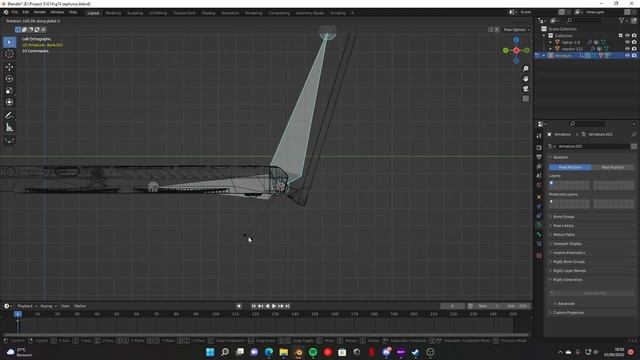Disable Collection in renders camera icon
The height and width of the screenshot is (360, 640).
[634, 36]
